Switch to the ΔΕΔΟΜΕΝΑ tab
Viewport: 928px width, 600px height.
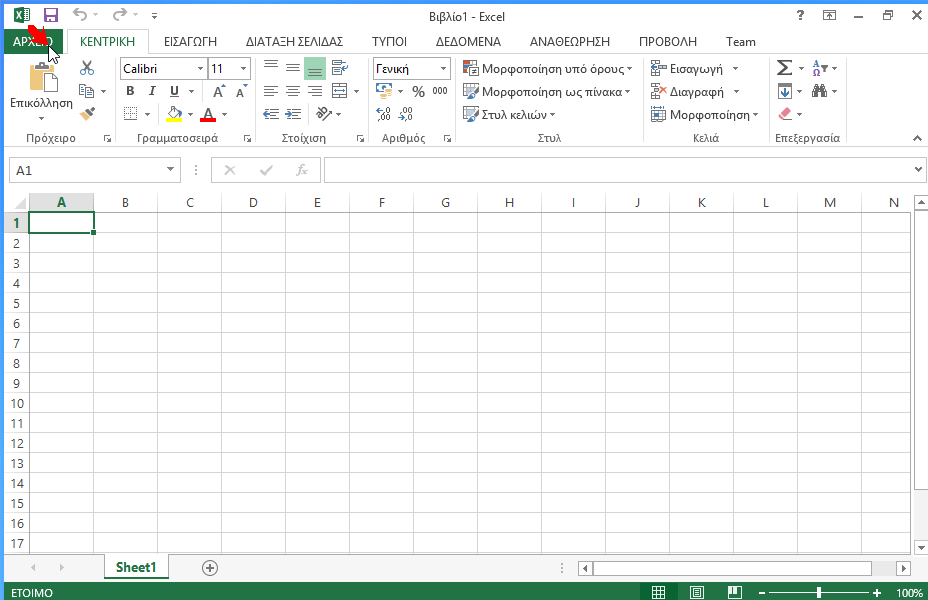pos(468,41)
